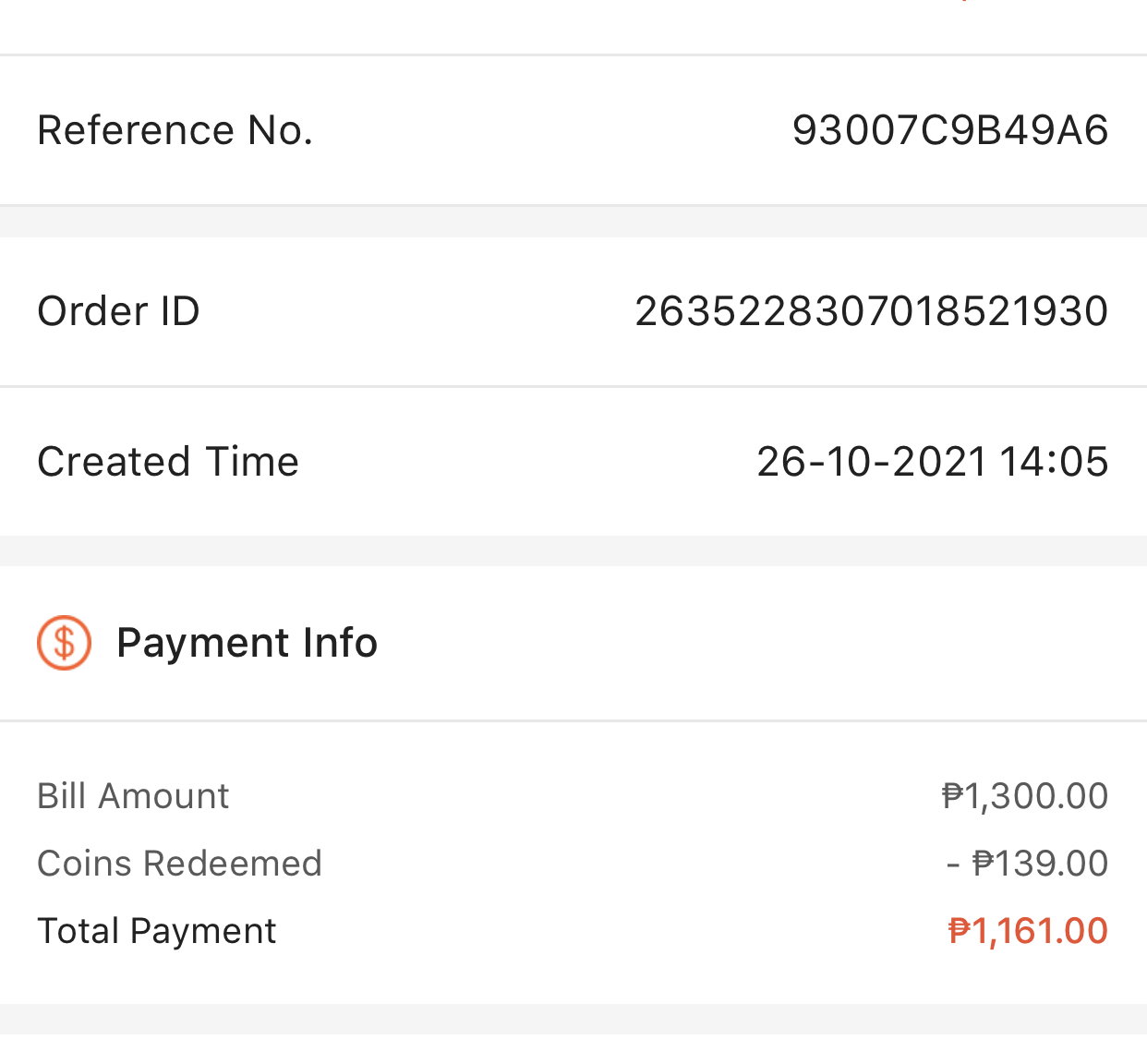Tap the bill amount ₱1,300.00
This screenshot has height=1064, width=1147.
click(1025, 796)
